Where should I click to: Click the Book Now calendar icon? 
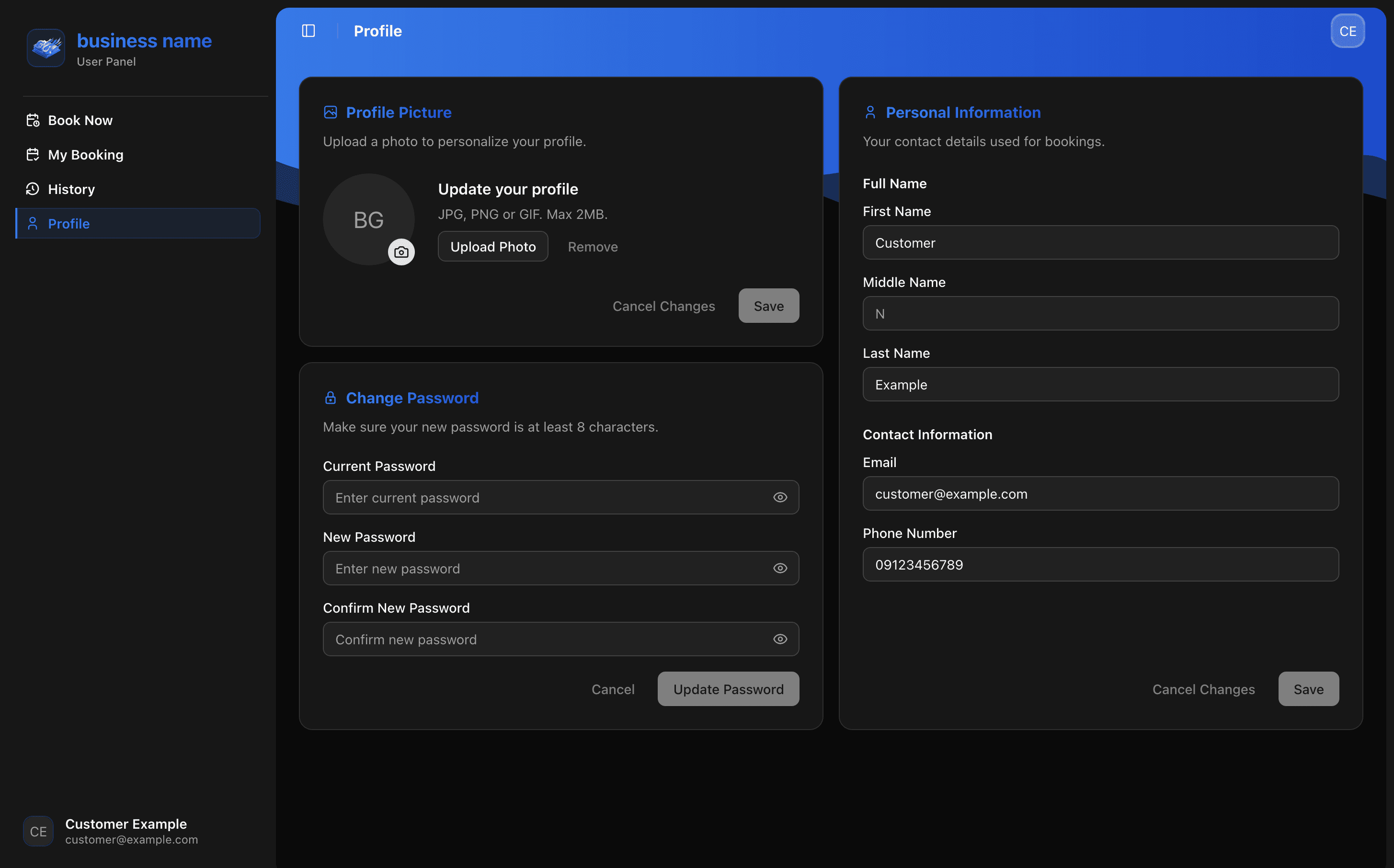point(33,120)
